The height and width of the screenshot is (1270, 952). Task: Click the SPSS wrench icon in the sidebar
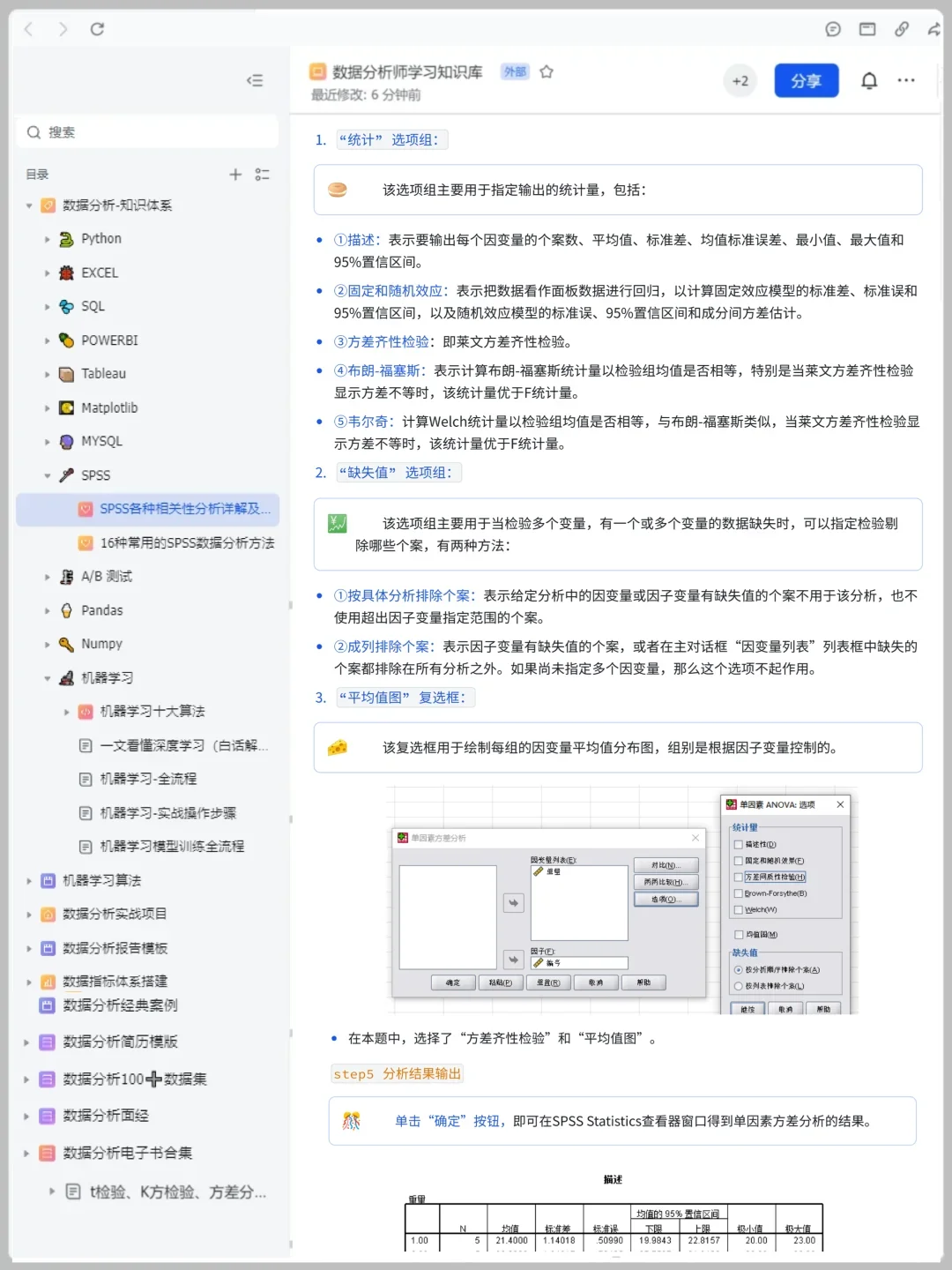tap(65, 475)
